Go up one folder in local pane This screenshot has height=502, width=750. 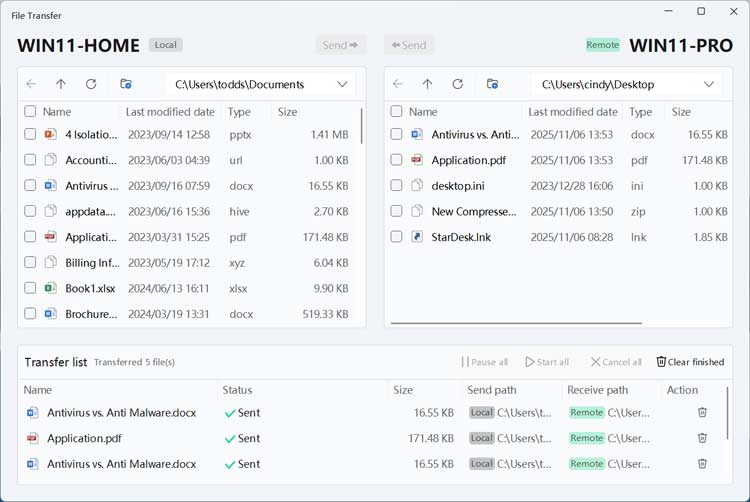[x=61, y=84]
